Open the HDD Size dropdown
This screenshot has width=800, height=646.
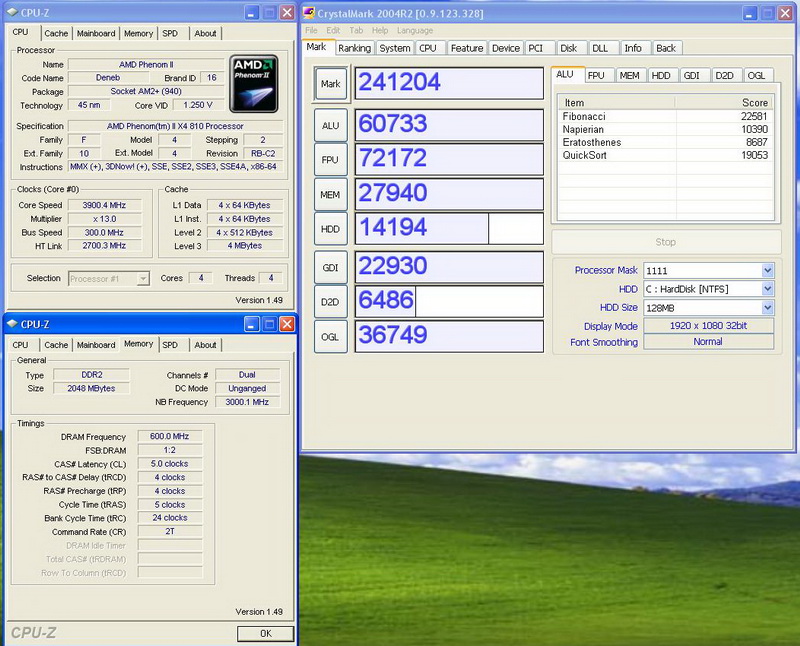(767, 307)
